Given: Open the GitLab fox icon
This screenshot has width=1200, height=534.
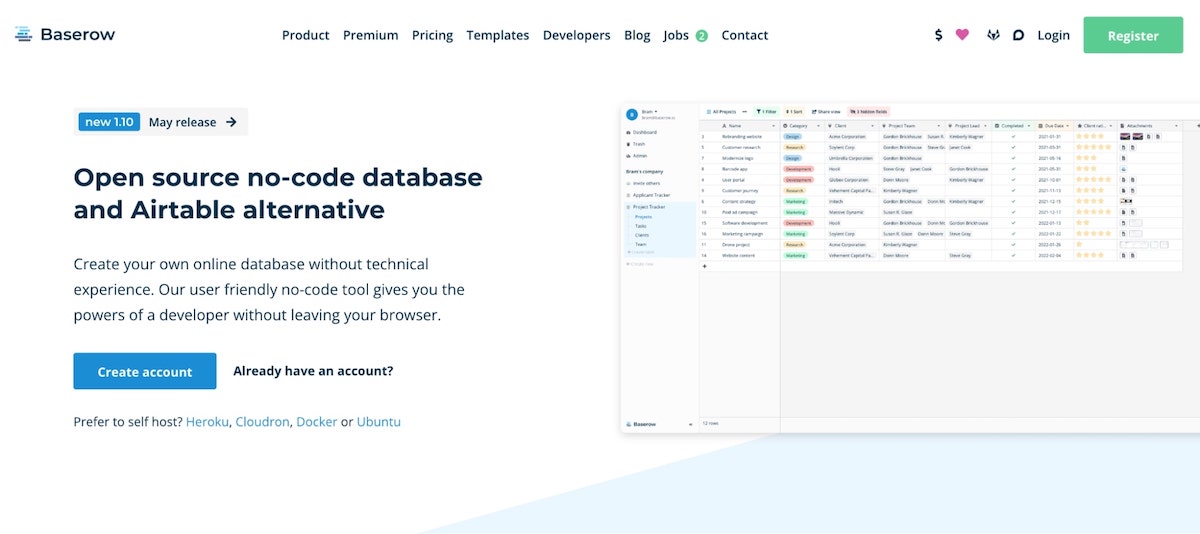Looking at the screenshot, I should 993,35.
